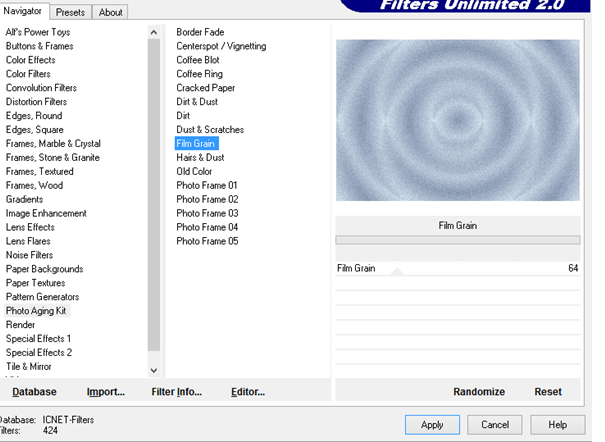This screenshot has width=605, height=442.
Task: Click the category list scroll up arrow
Action: tap(154, 32)
